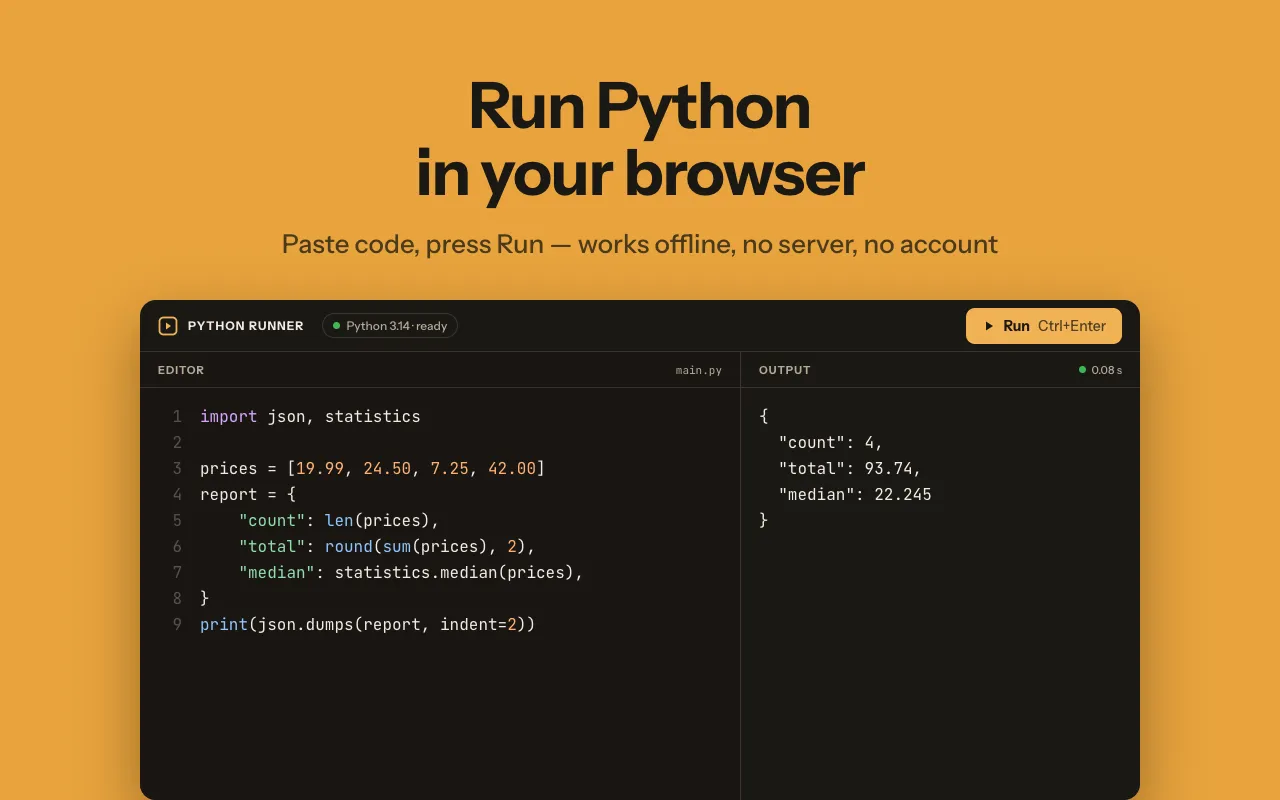
Task: Click the 'Paste code, press Run' subtitle
Action: [640, 244]
